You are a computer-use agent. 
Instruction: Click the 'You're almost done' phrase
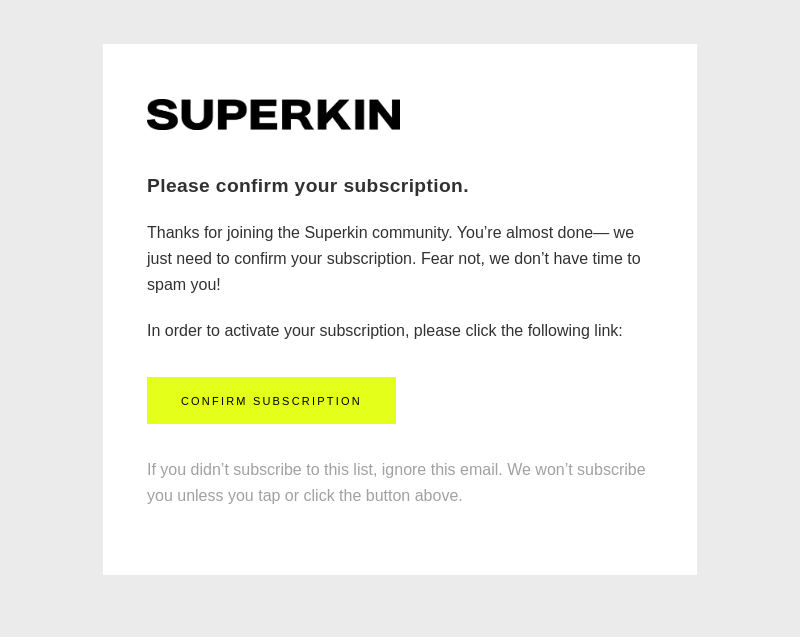tap(524, 233)
